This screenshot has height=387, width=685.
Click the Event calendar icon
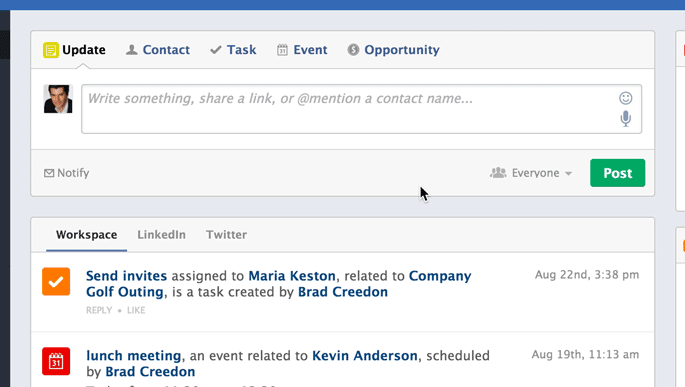click(282, 50)
